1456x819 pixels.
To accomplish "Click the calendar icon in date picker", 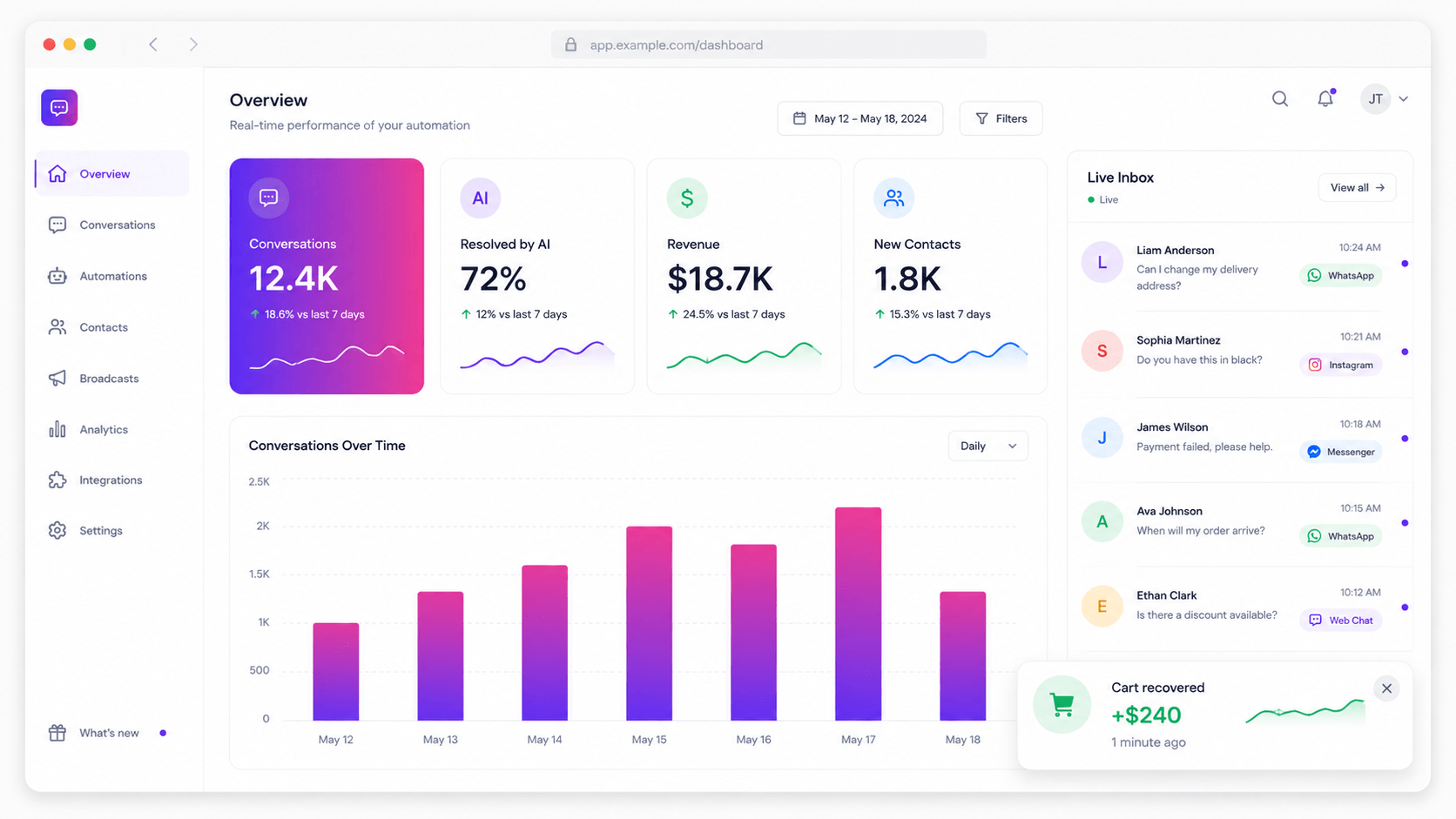I will [x=799, y=118].
